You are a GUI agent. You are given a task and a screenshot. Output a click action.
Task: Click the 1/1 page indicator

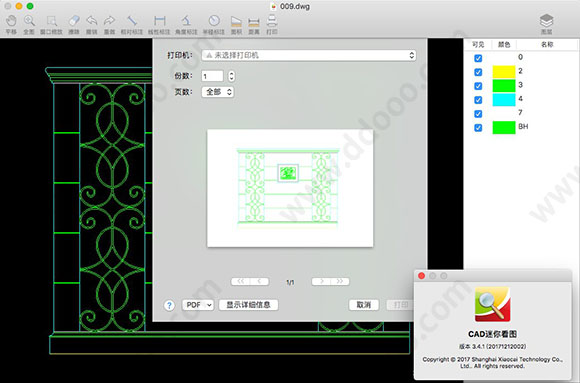pos(290,282)
